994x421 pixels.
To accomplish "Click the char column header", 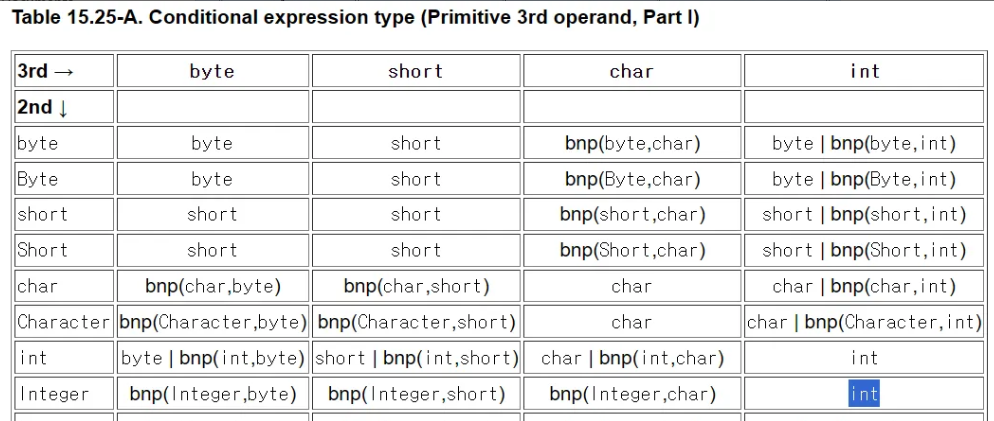I will [x=631, y=70].
